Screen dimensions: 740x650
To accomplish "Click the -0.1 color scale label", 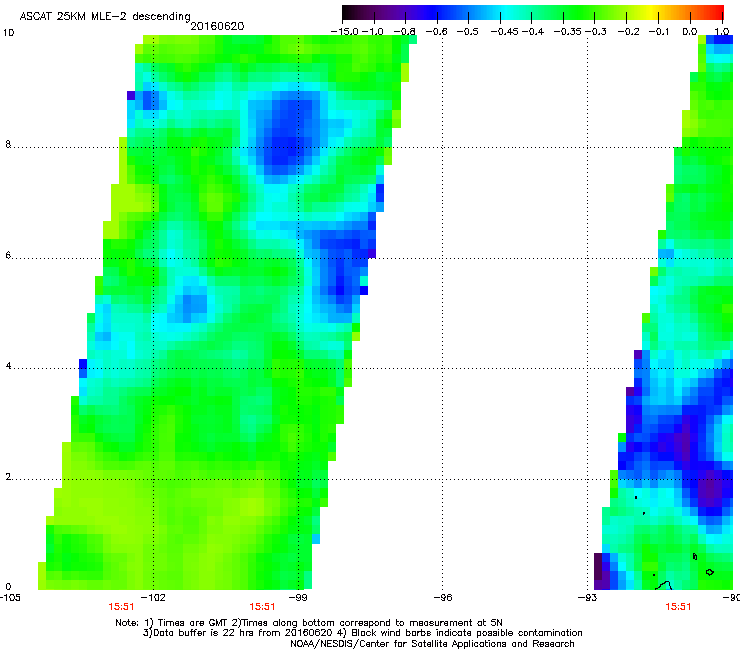I will [x=659, y=32].
